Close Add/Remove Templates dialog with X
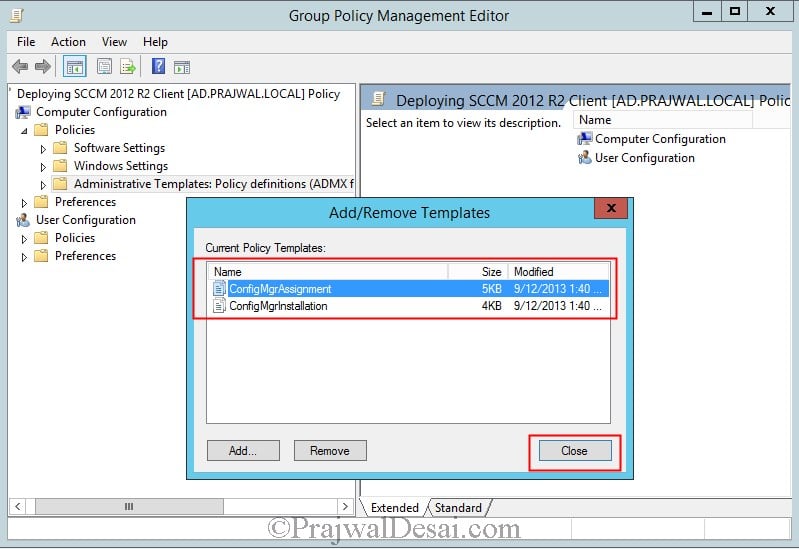The width and height of the screenshot is (799, 549). (x=611, y=208)
